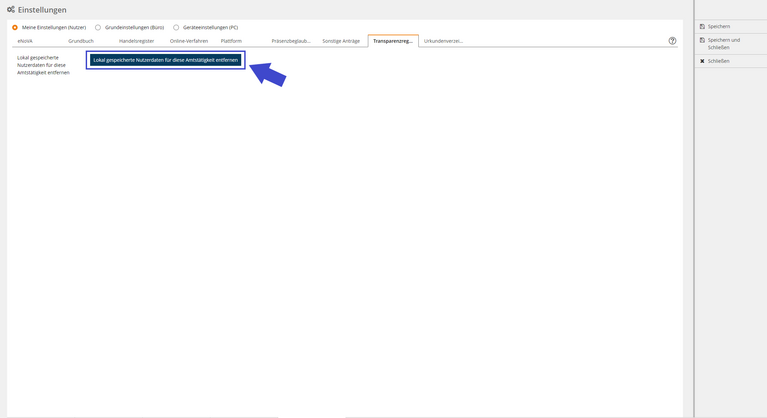
Task: Switch to Online-Verfahren tab
Action: [189, 41]
